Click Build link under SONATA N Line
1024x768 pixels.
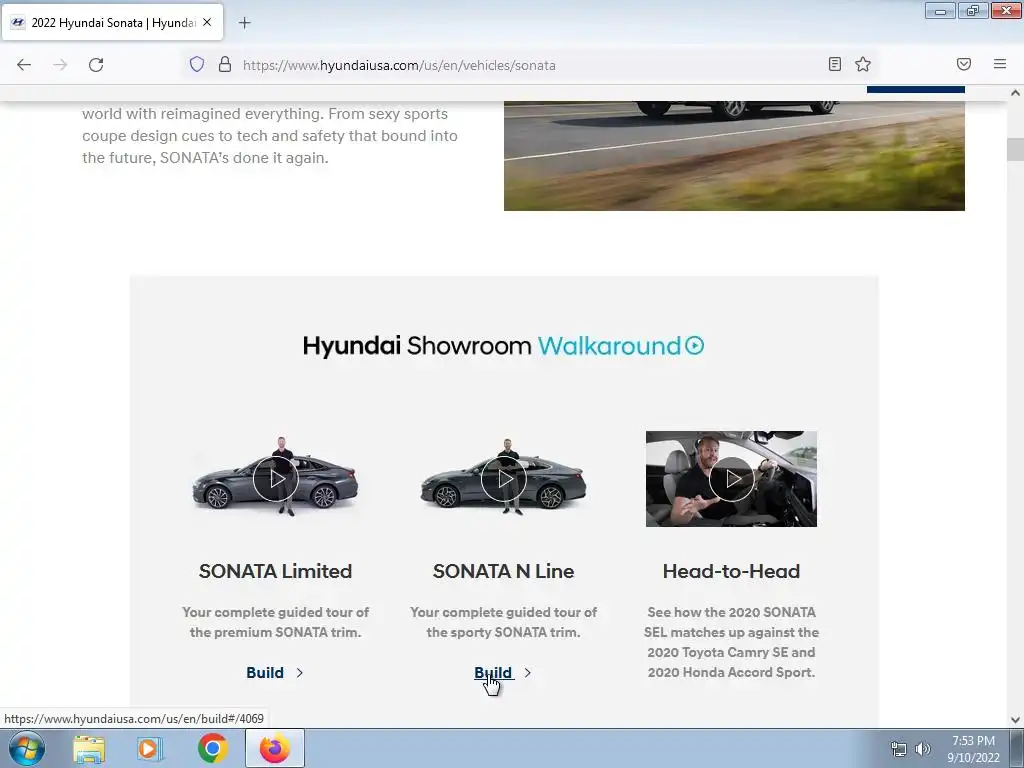click(x=493, y=673)
